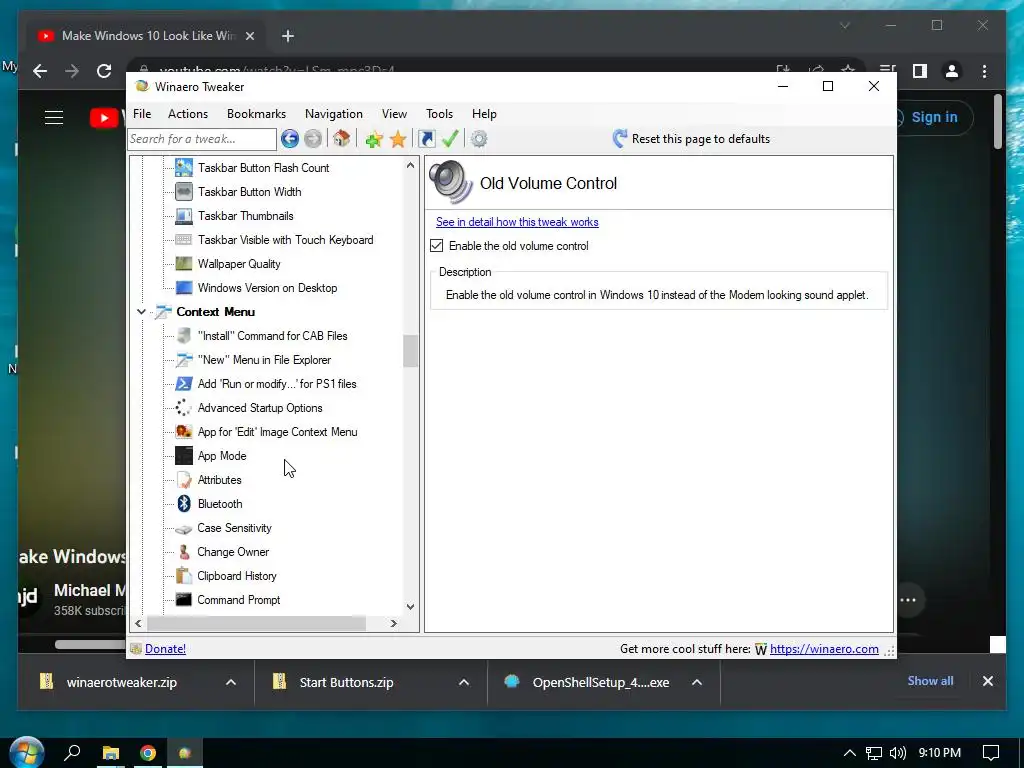
Task: Click the Command Prompt icon in tree
Action: pyautogui.click(x=184, y=600)
